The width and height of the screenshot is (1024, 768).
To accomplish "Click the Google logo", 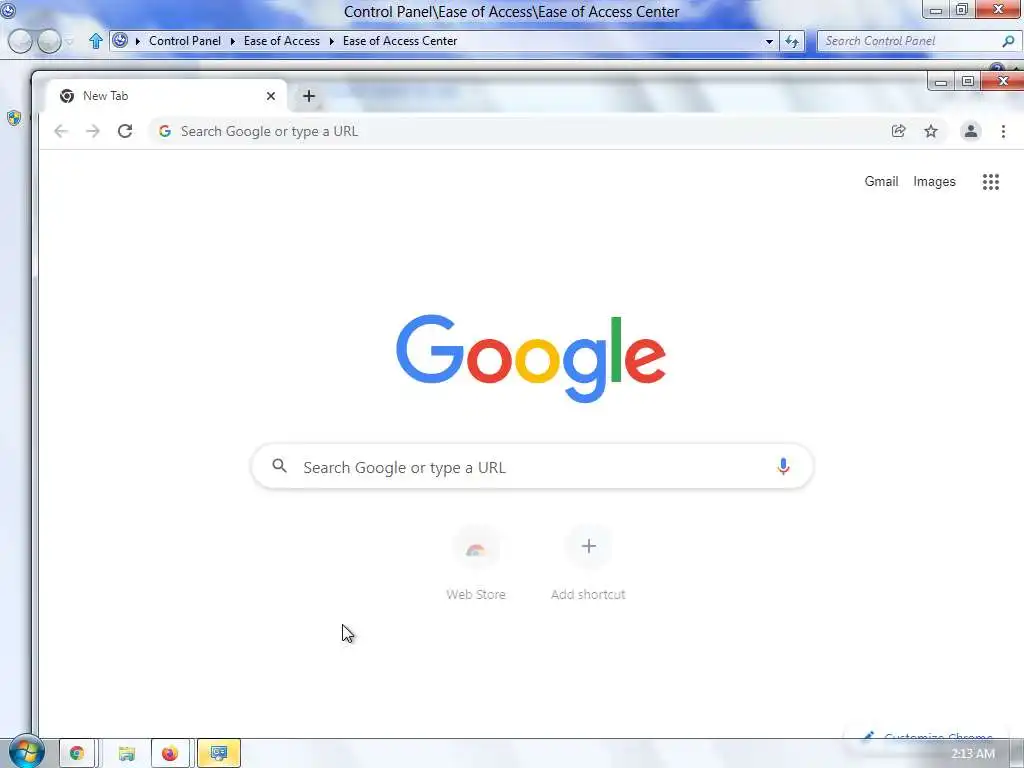I will [x=531, y=359].
